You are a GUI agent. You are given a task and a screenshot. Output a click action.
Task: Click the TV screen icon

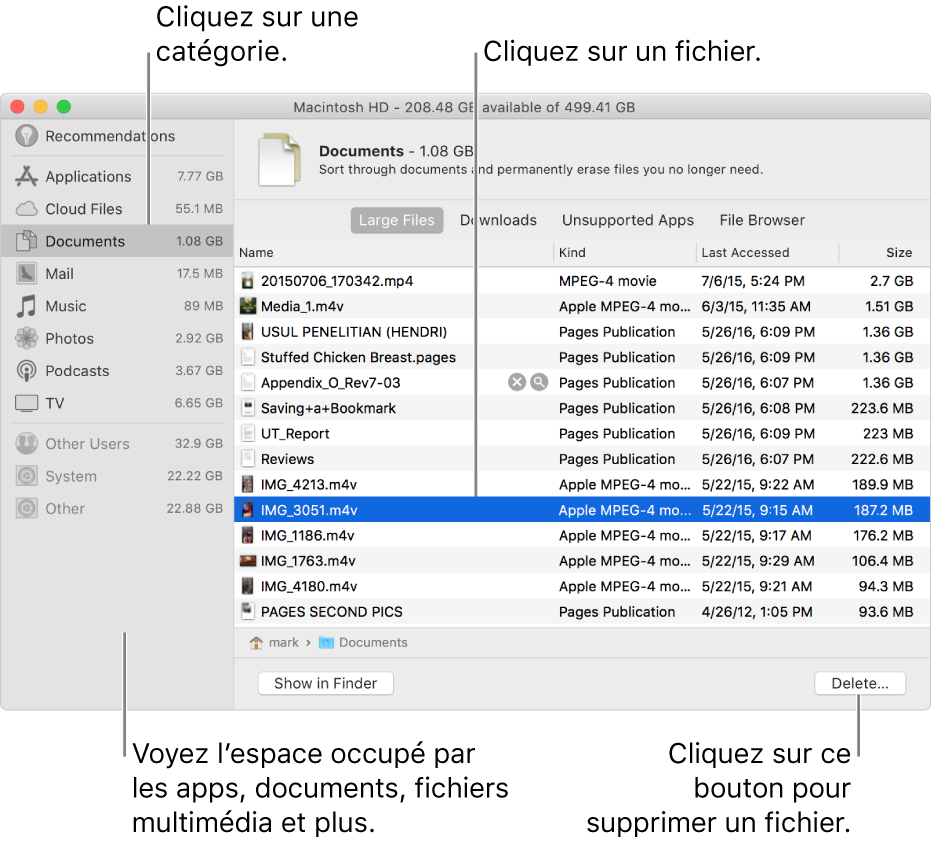(26, 404)
